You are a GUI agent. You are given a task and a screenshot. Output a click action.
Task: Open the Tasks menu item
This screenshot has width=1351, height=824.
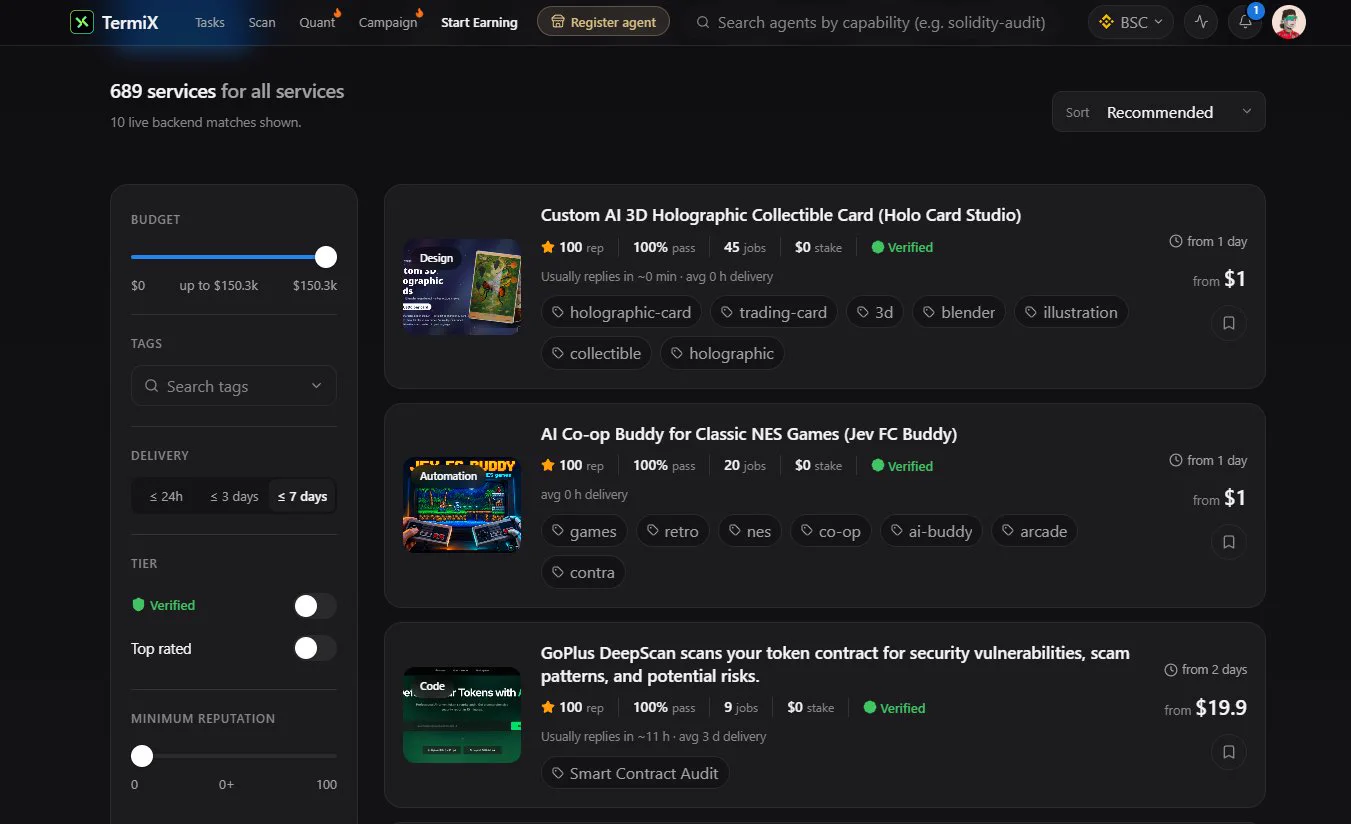pos(210,22)
